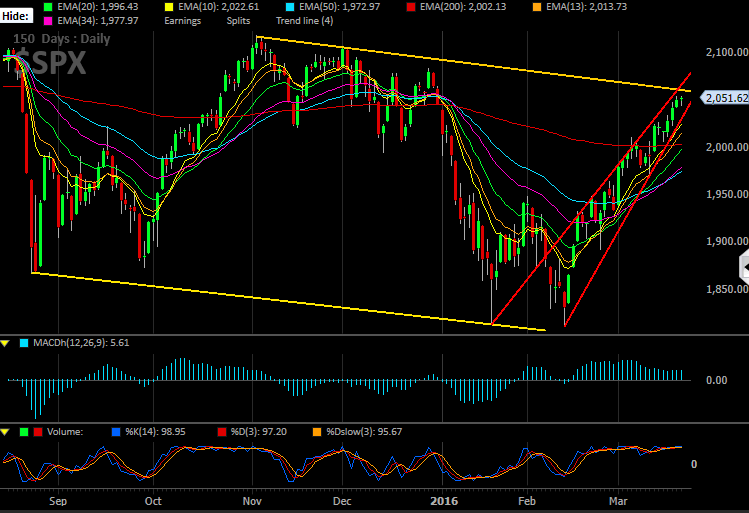749x513 pixels.
Task: Click the green Volume color swatch
Action: (x=24, y=432)
